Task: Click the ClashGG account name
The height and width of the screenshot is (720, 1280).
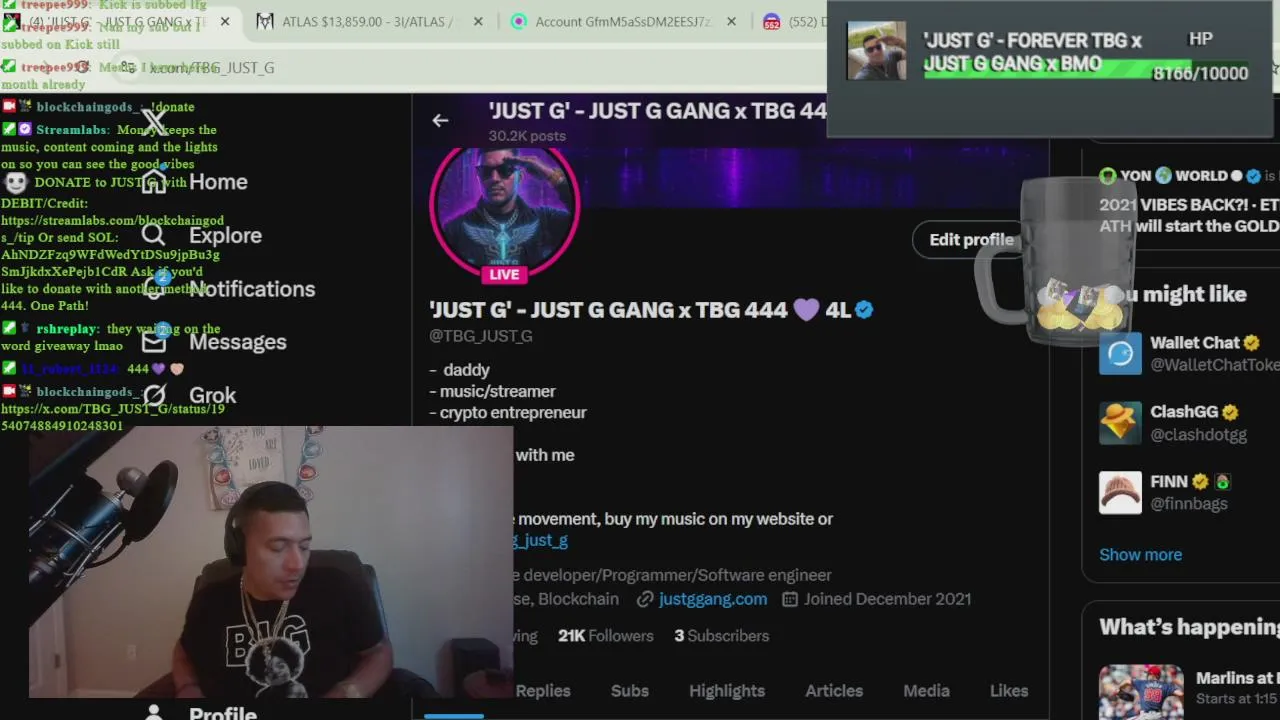Action: point(1184,412)
